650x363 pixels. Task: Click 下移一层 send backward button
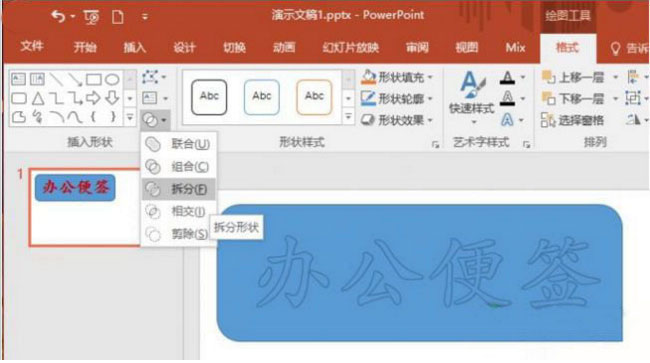click(x=573, y=99)
